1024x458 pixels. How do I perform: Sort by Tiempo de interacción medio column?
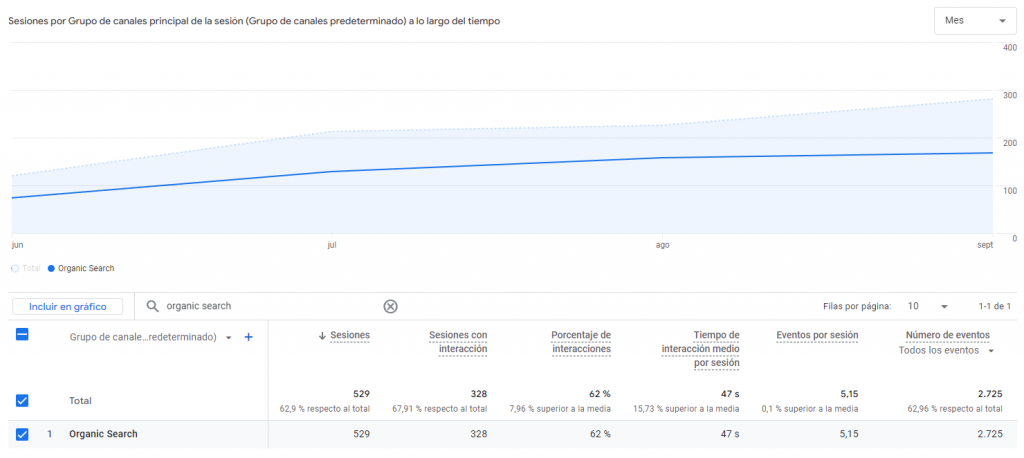(x=700, y=348)
